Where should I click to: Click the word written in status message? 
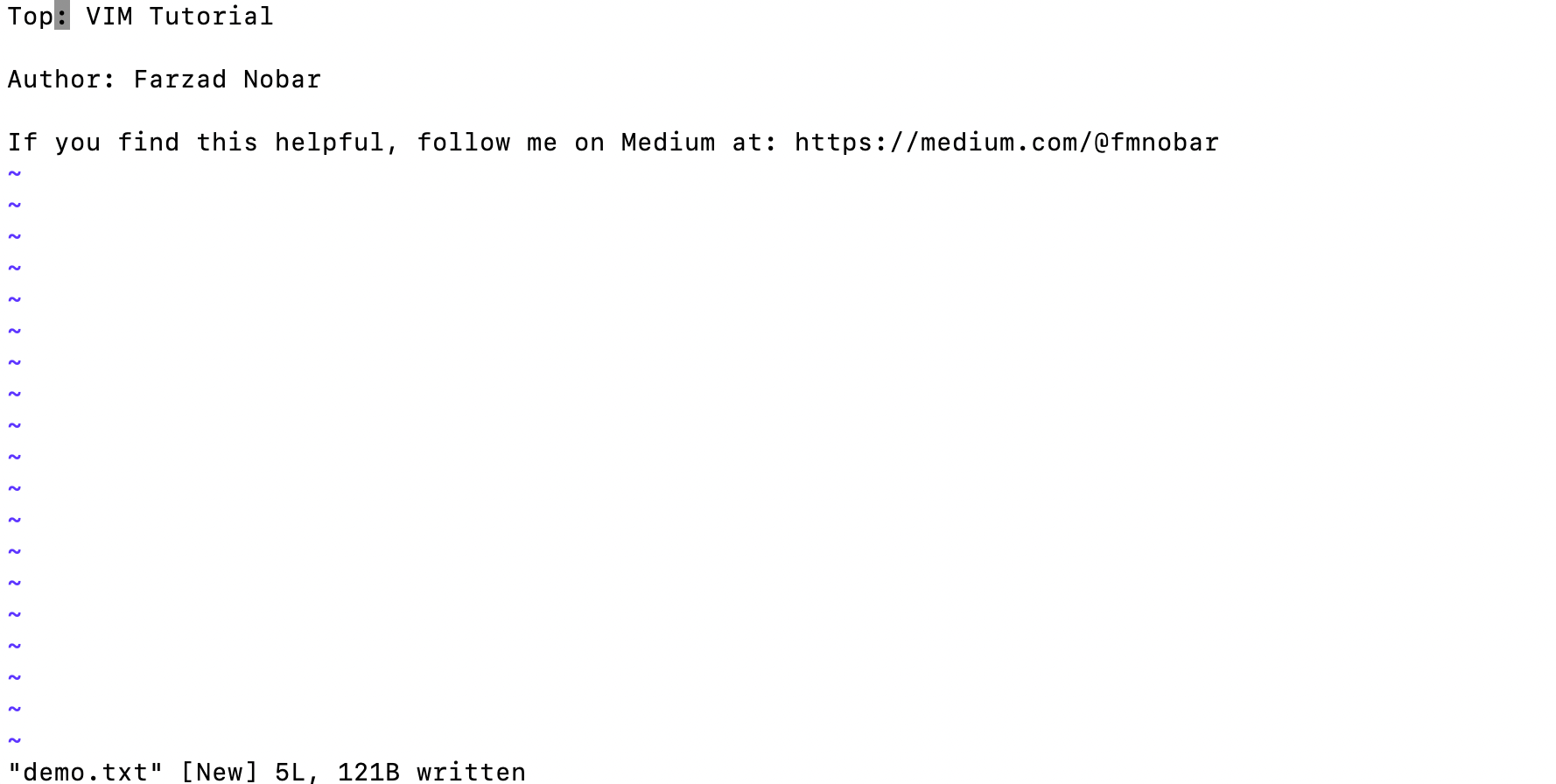click(471, 772)
